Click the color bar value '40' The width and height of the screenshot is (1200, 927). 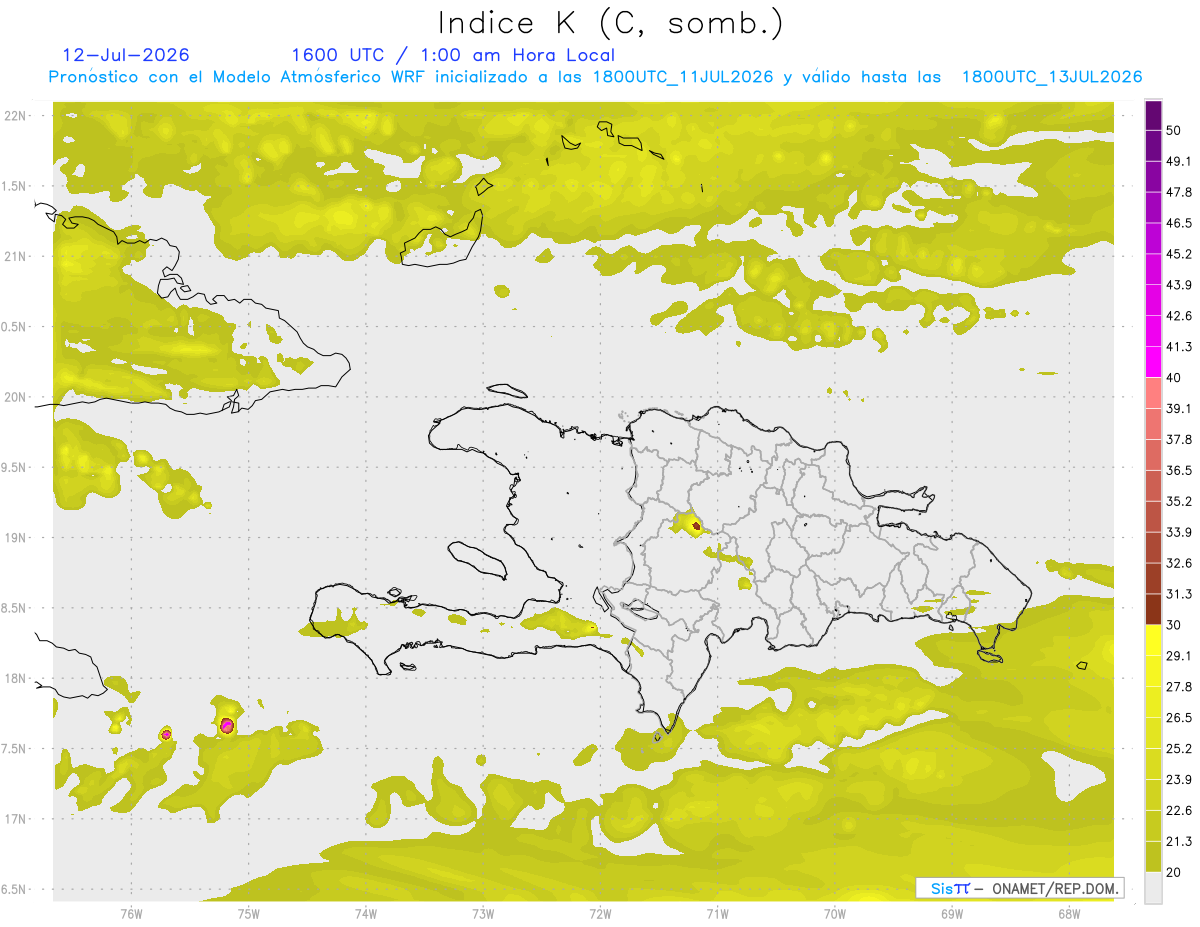[x=1174, y=378]
